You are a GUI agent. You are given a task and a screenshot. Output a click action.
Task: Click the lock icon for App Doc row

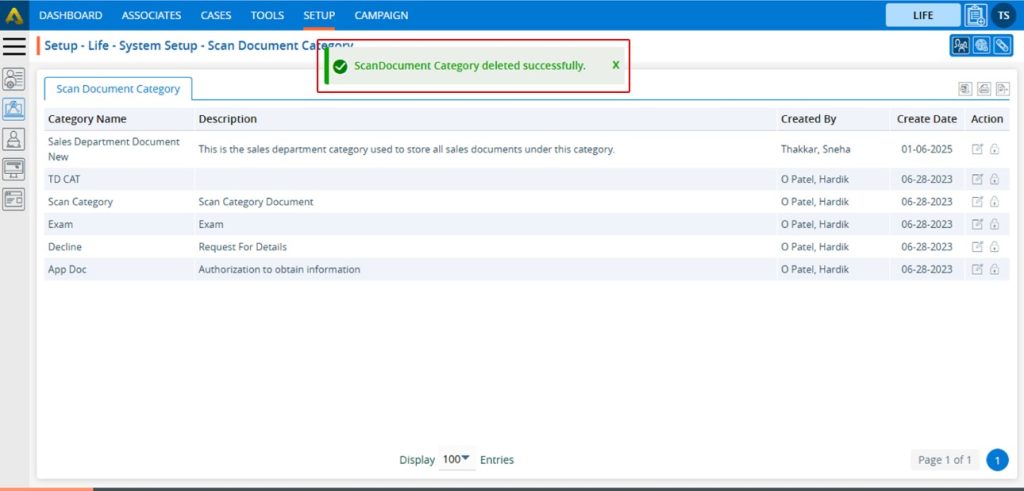click(995, 270)
